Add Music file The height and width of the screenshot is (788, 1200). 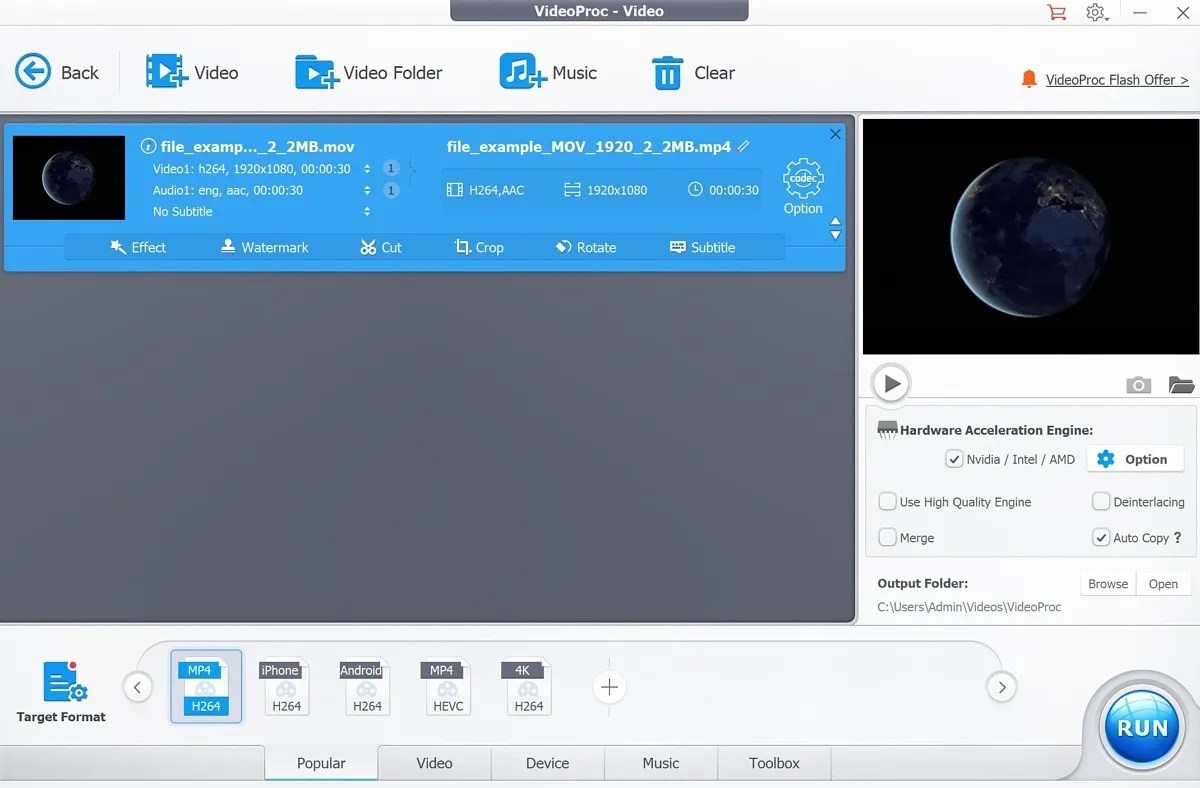coord(548,72)
